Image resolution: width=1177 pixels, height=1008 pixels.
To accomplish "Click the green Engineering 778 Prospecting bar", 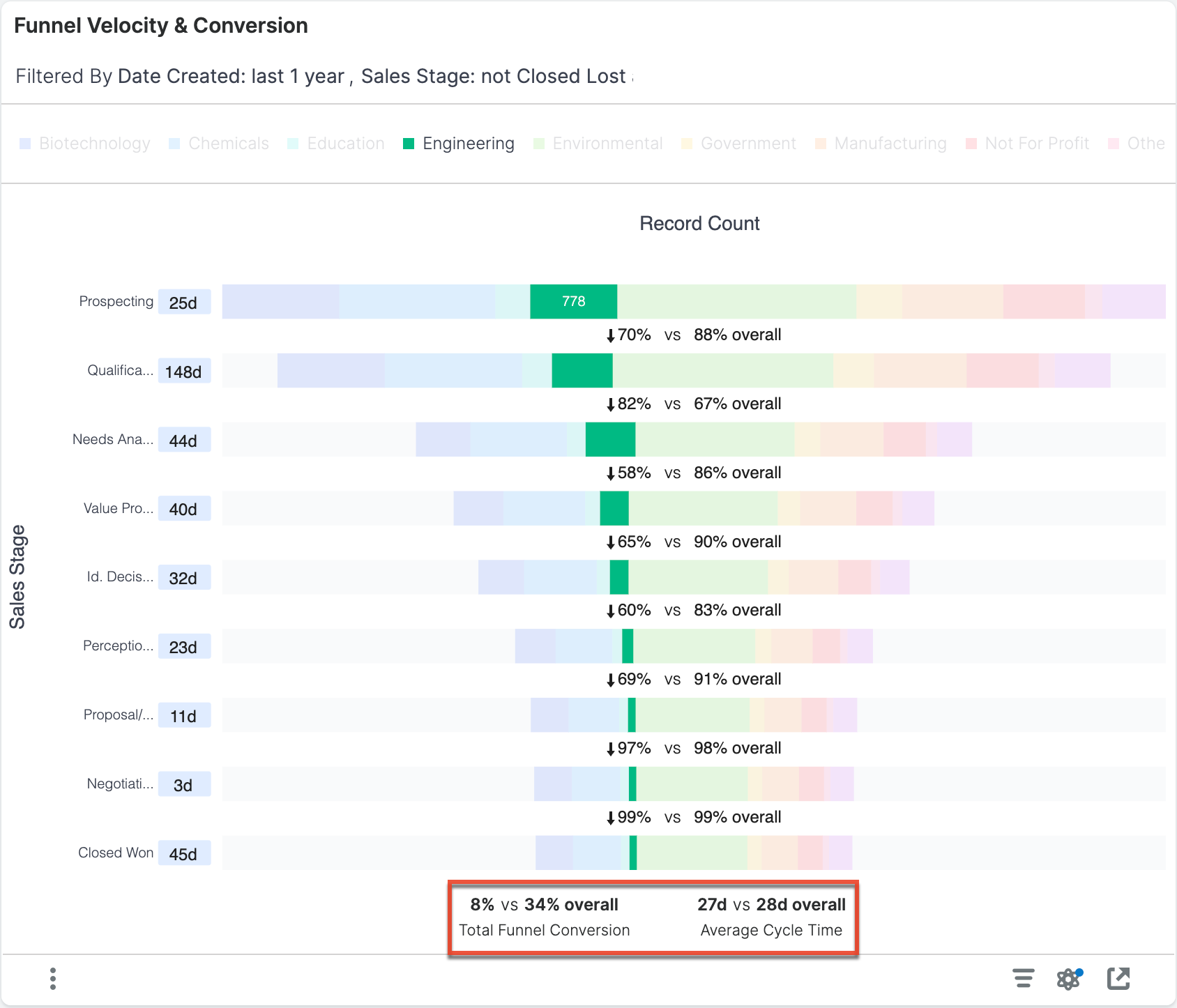I will (573, 302).
